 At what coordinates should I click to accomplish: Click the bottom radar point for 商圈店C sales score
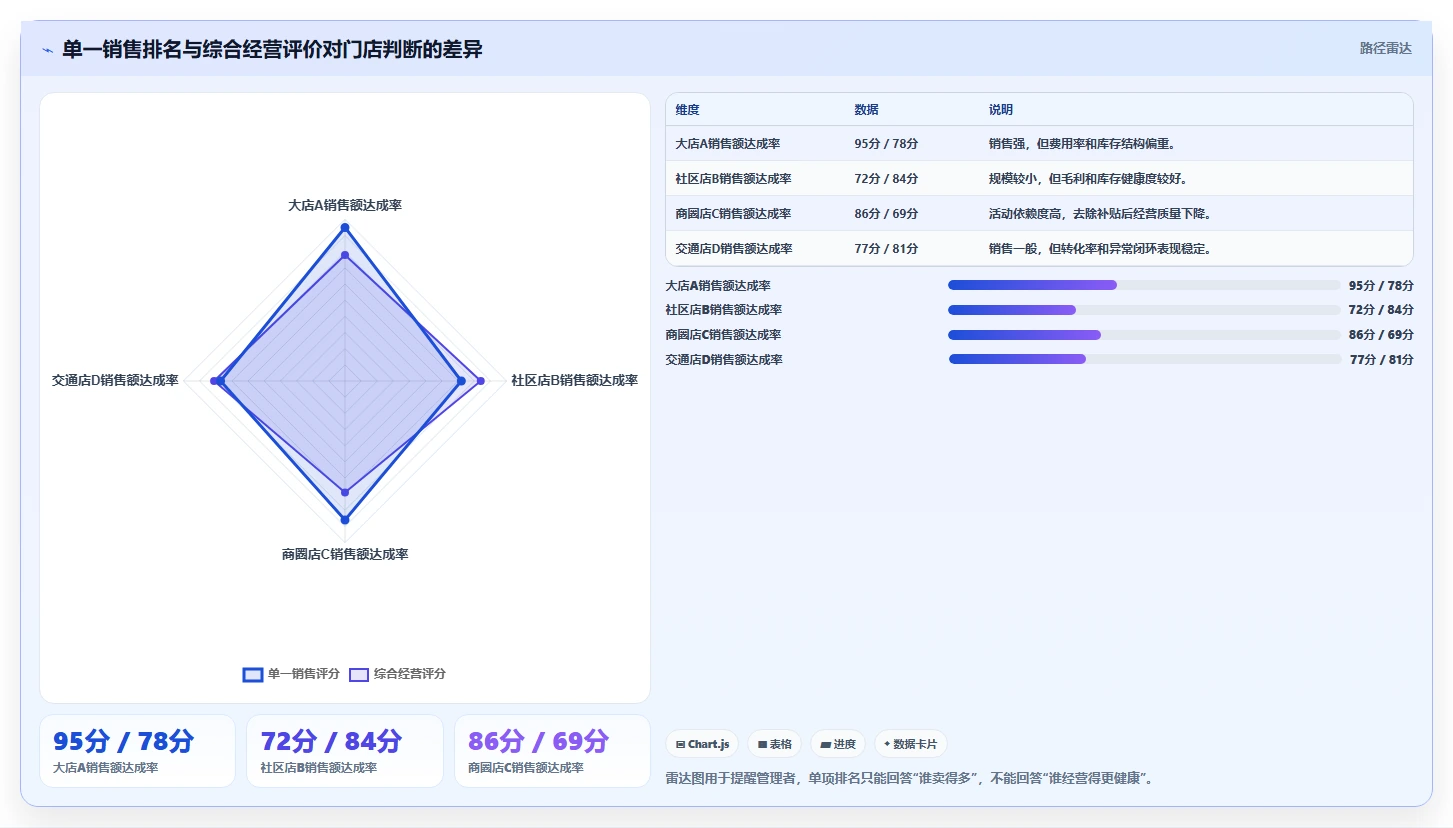(345, 520)
